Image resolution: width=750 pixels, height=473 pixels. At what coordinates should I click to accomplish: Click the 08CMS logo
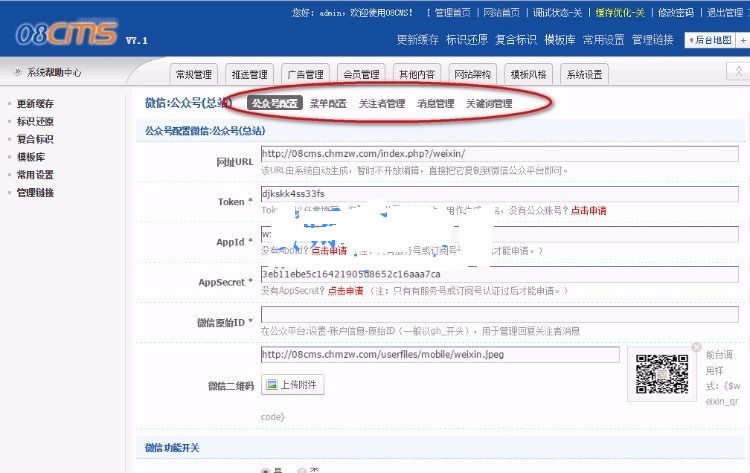point(66,33)
